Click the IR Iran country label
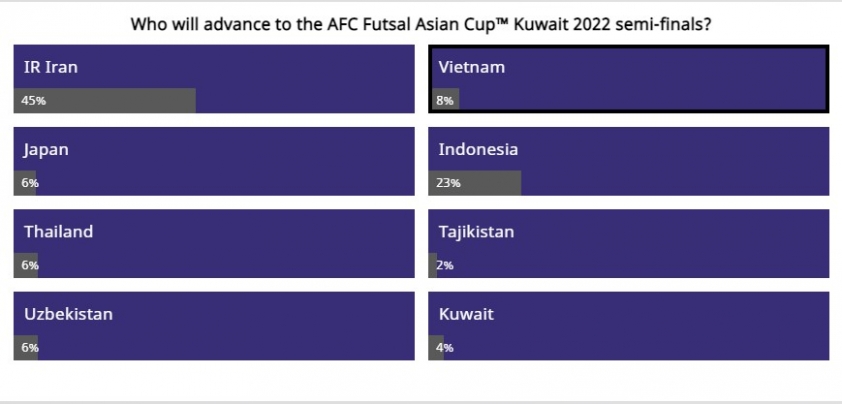Image resolution: width=842 pixels, height=404 pixels. pos(50,67)
